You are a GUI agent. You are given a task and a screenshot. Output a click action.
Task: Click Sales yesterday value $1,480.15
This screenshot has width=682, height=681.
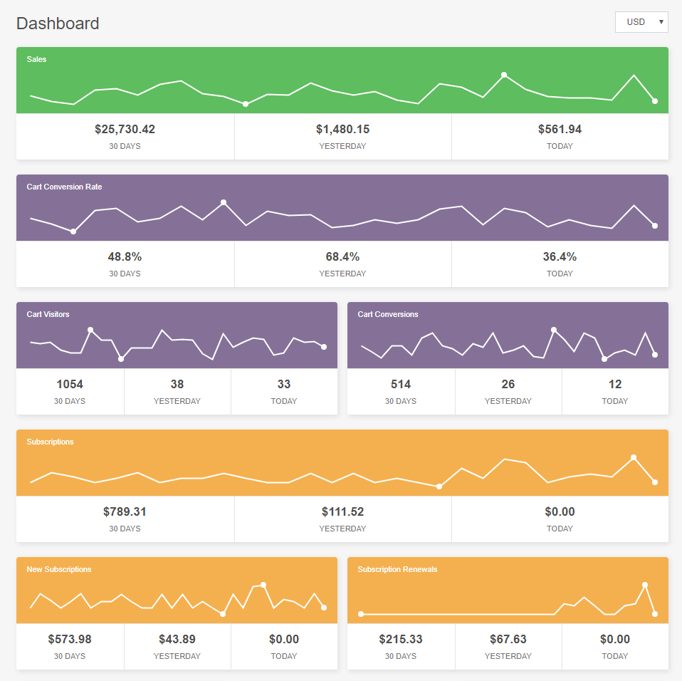pos(343,129)
